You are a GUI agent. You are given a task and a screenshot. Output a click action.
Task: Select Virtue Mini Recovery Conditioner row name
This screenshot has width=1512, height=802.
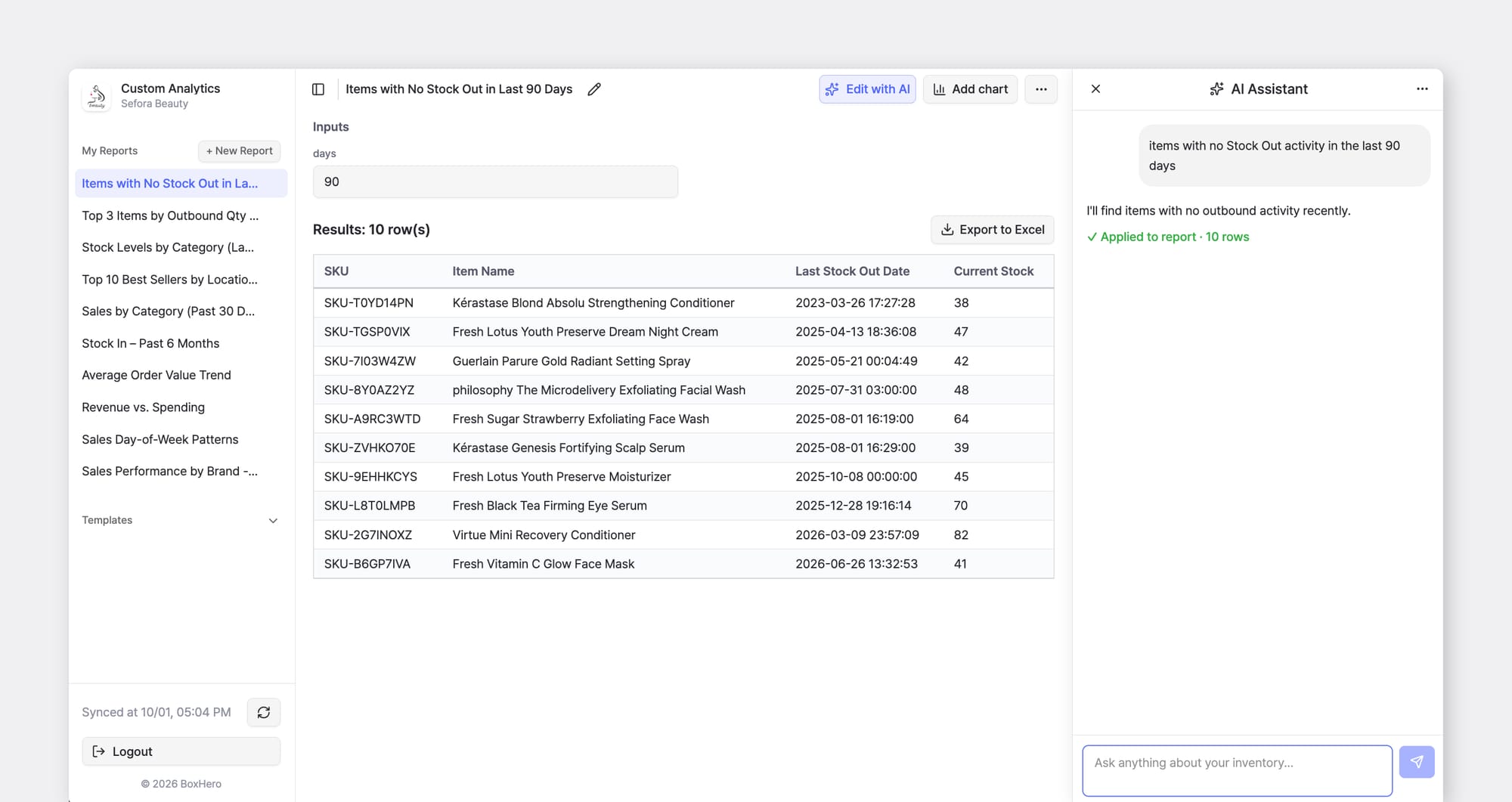point(544,535)
